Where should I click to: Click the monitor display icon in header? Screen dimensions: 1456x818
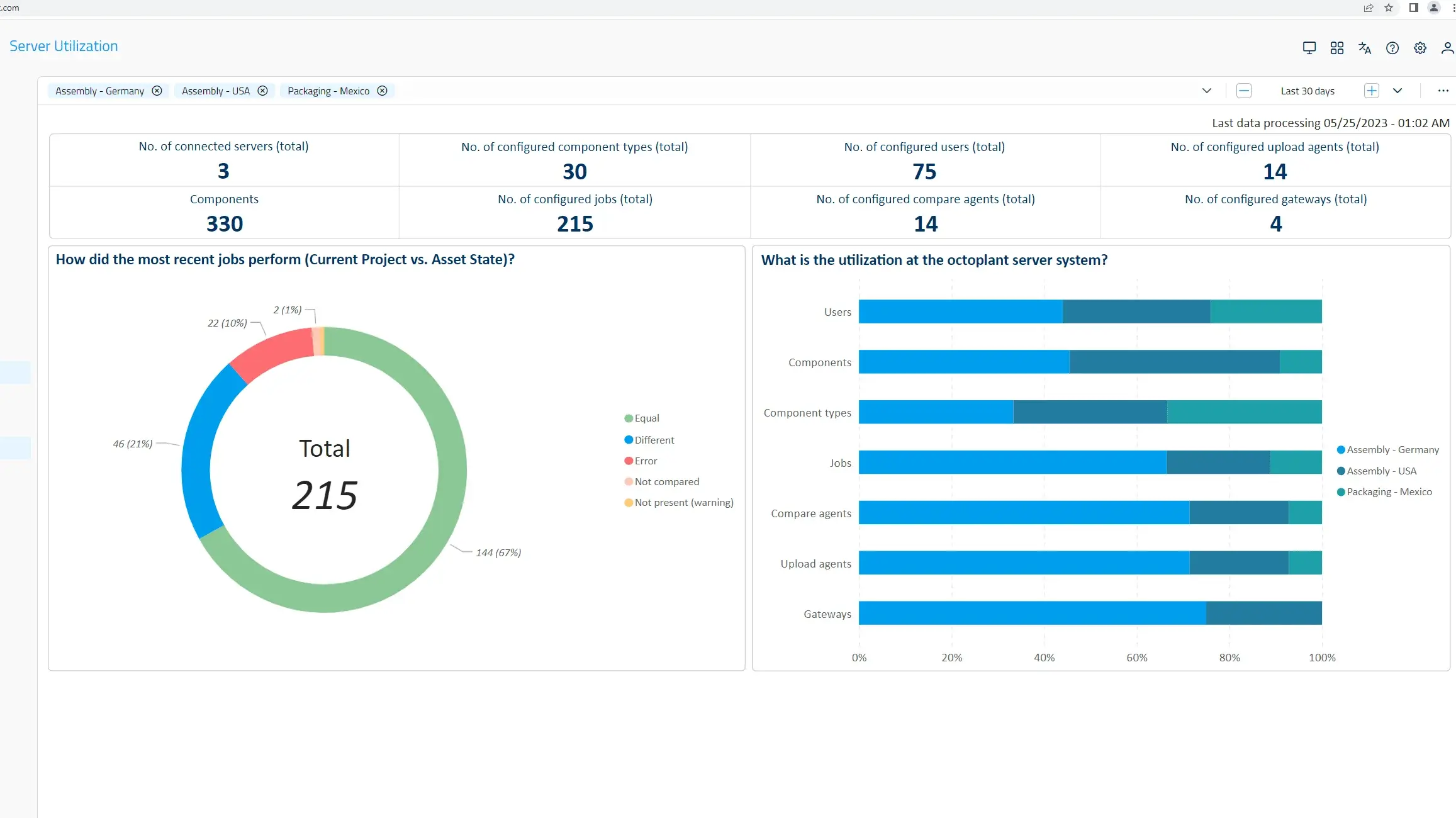click(1309, 48)
